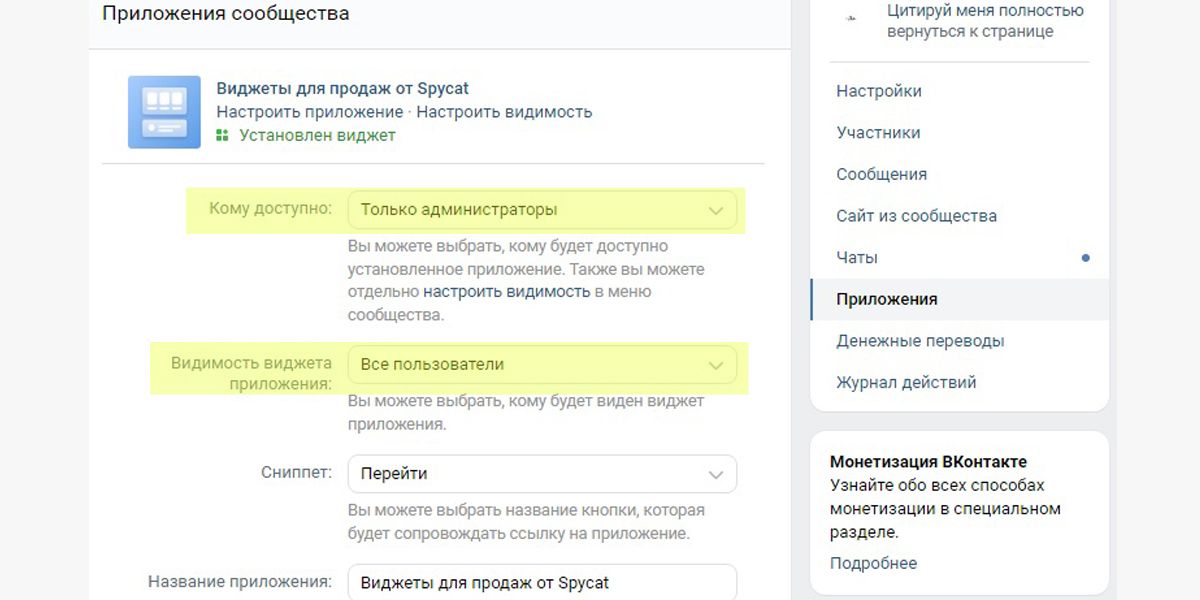Expand the 'Видимость виджета приложения' dropdown
Image resolution: width=1200 pixels, height=600 pixels.
[541, 365]
